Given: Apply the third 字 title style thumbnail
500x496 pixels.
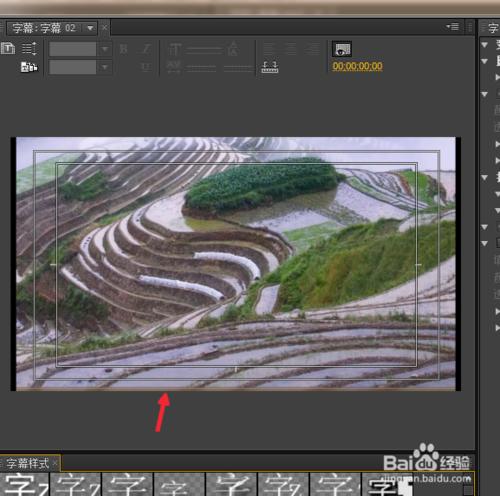Looking at the screenshot, I should tap(127, 484).
